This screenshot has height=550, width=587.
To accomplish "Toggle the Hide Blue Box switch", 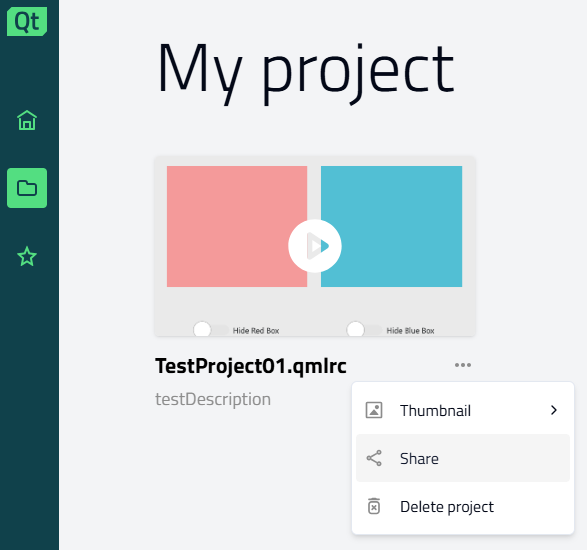I will [364, 330].
